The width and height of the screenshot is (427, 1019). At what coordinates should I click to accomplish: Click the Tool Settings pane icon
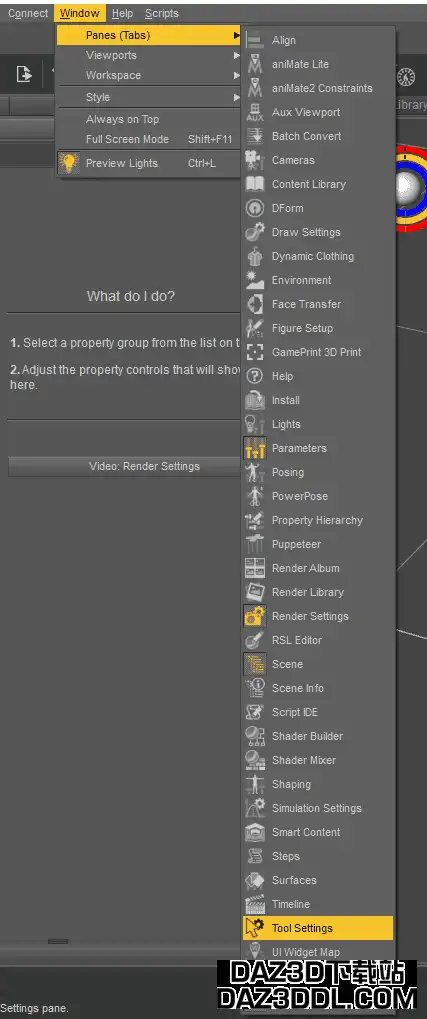point(254,927)
